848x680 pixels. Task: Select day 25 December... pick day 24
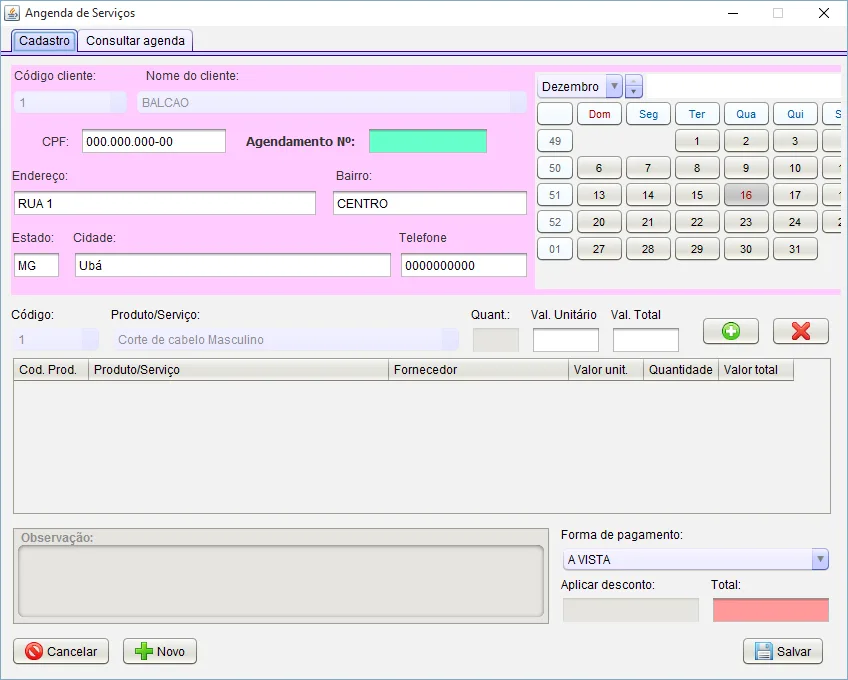coord(795,222)
